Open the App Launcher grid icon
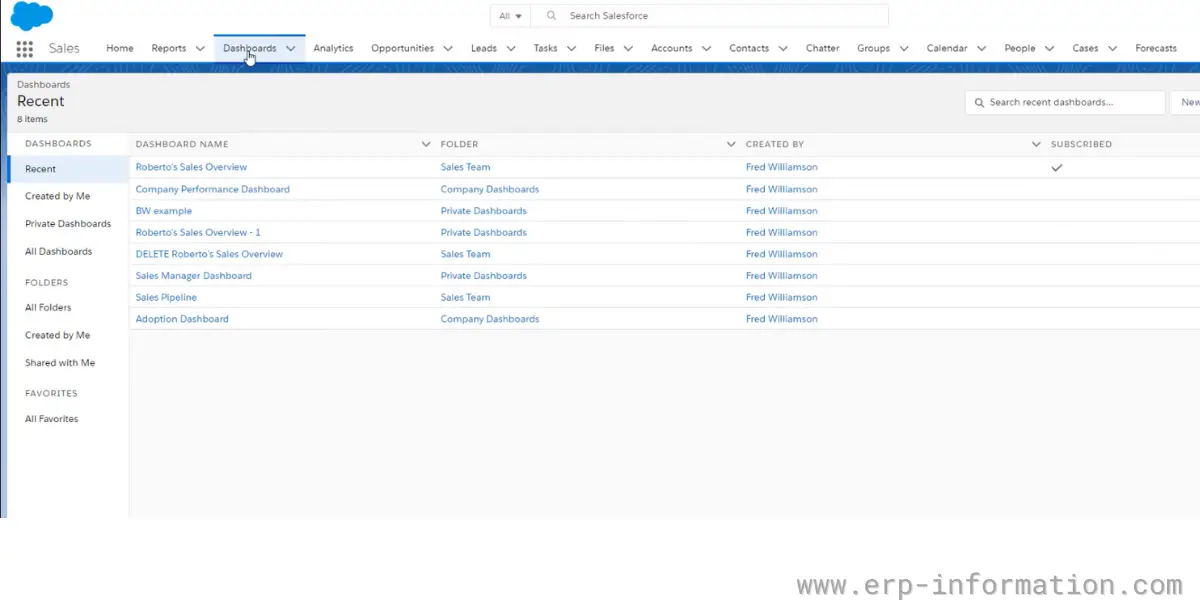The image size is (1200, 600). pyautogui.click(x=25, y=48)
